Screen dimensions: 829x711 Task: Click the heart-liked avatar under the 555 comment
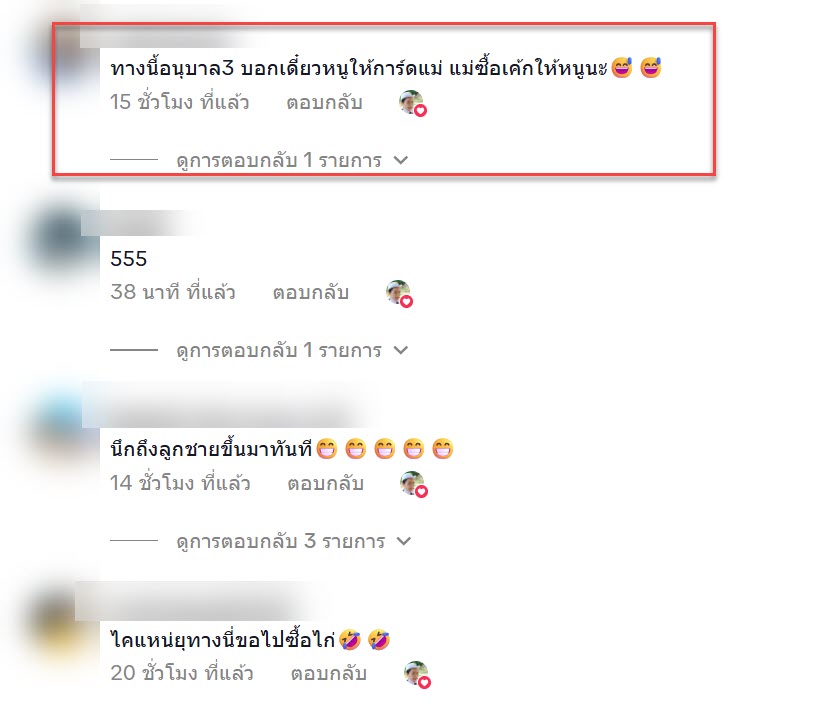click(399, 293)
